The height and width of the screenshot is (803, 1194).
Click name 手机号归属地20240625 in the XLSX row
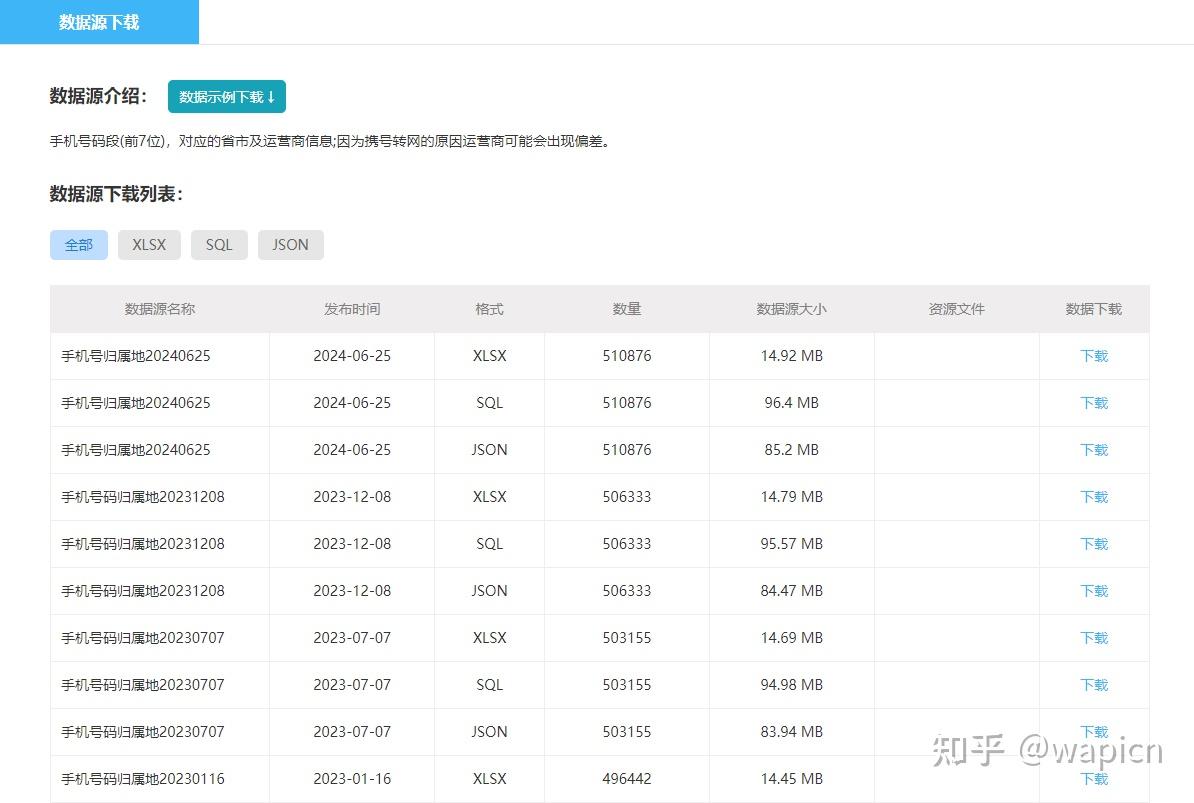[x=136, y=356]
